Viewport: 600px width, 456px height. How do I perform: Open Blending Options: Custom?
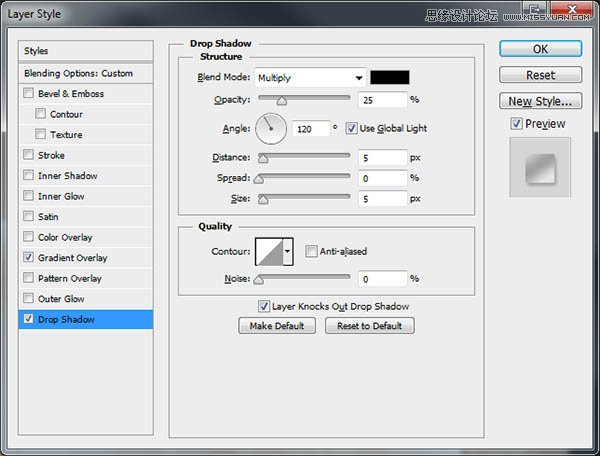(86, 73)
